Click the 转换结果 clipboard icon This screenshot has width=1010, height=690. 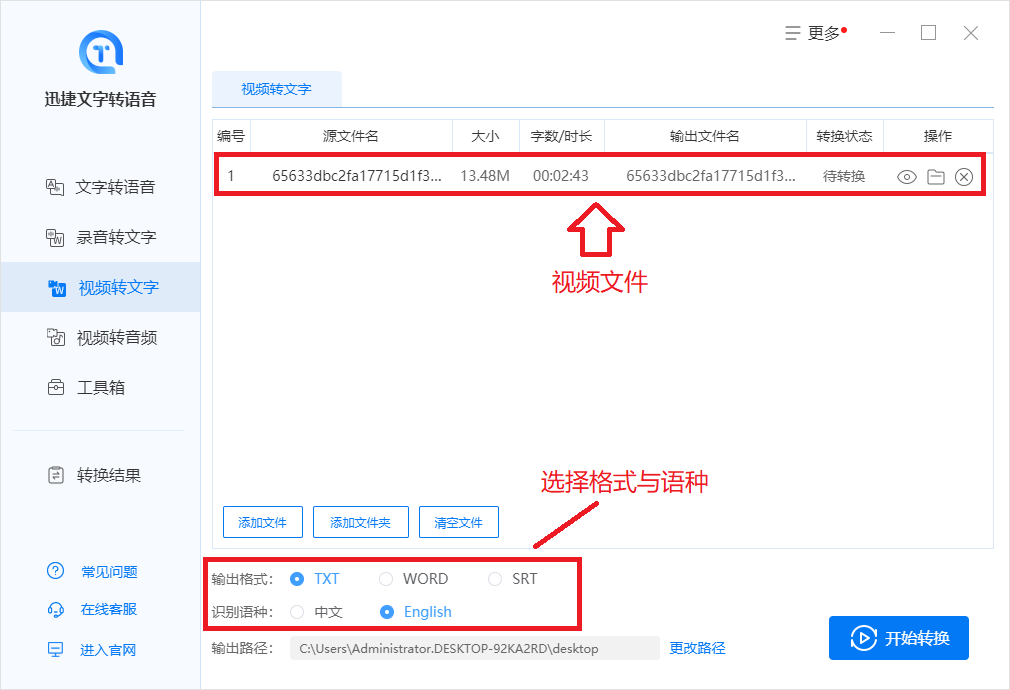(x=56, y=475)
